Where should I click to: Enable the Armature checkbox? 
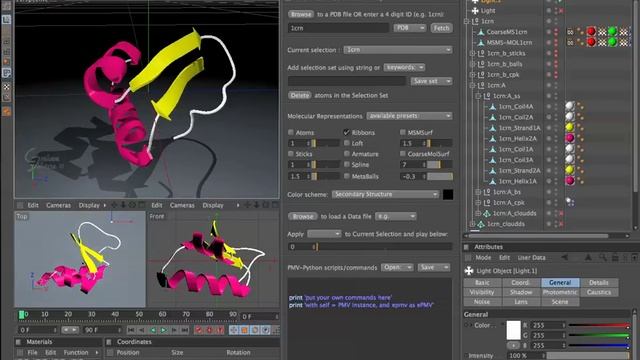[x=347, y=154]
